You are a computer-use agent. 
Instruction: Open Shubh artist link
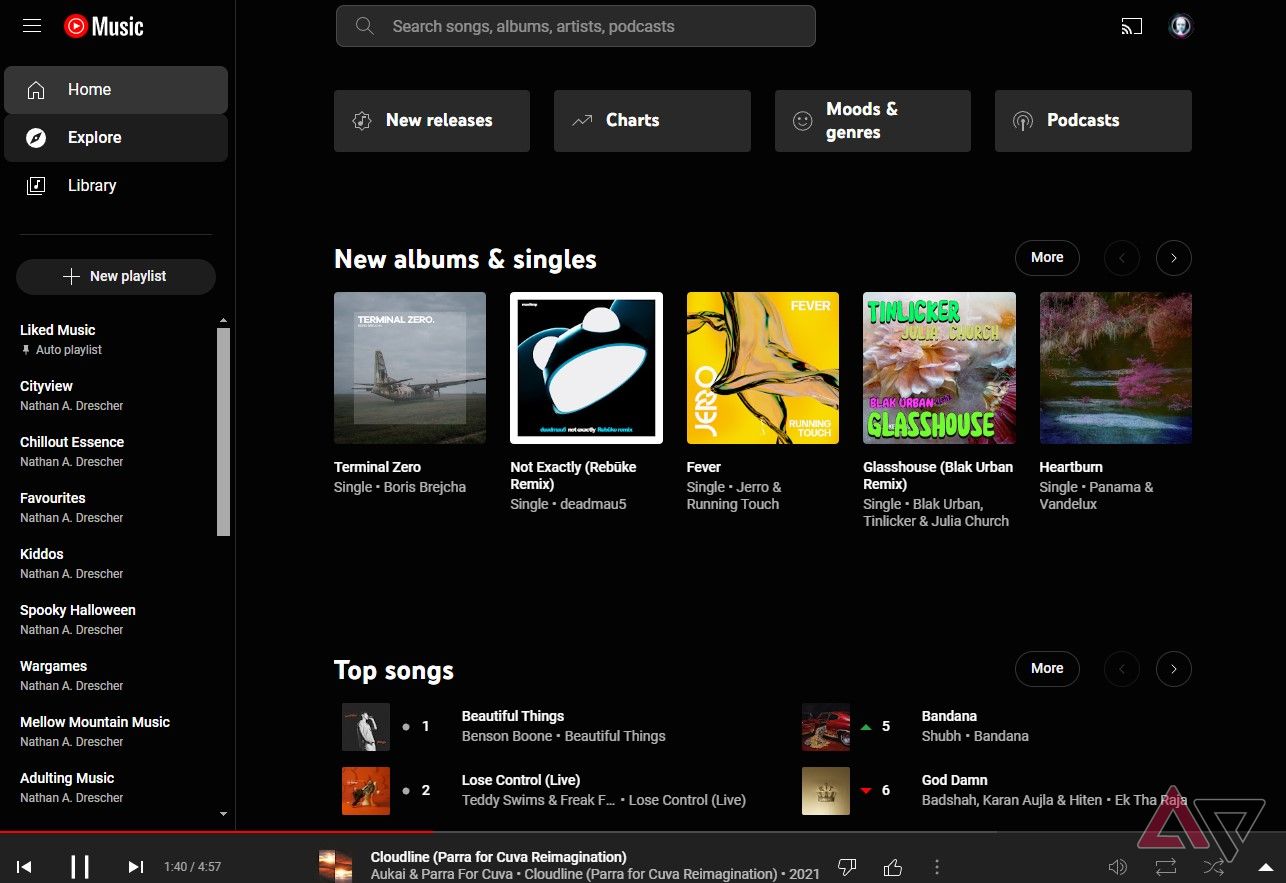click(x=941, y=737)
